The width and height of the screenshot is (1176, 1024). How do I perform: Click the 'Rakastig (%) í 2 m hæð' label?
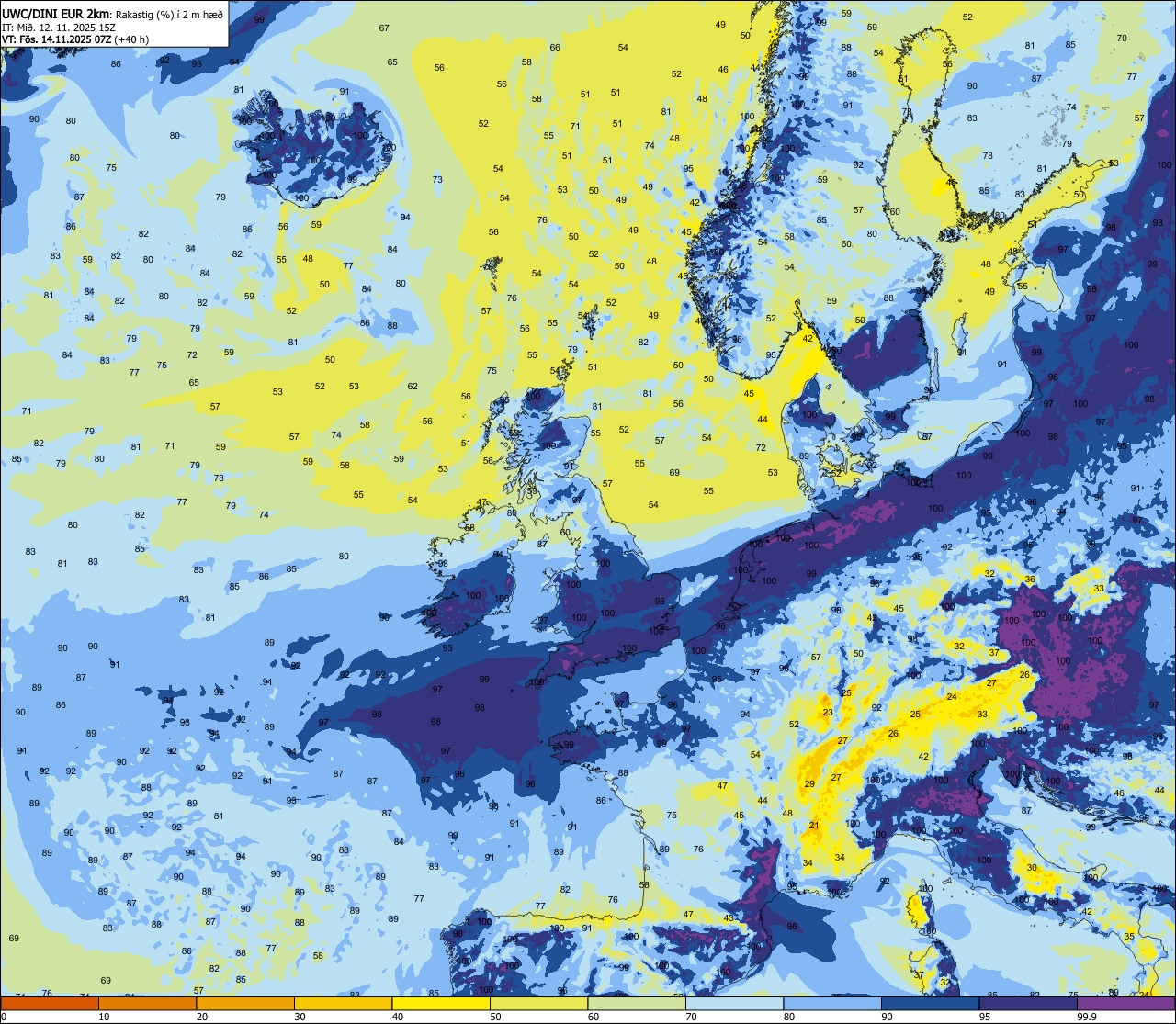pos(168,13)
